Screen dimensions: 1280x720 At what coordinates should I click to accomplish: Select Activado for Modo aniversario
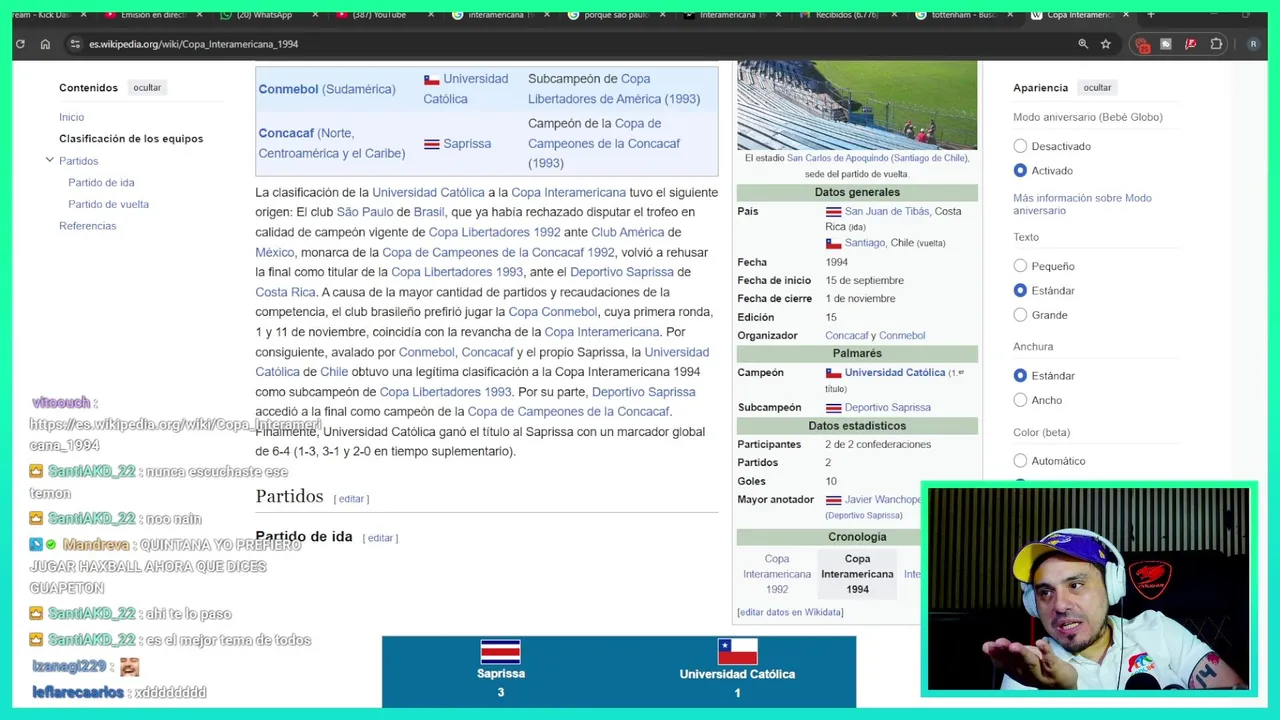pyautogui.click(x=1020, y=171)
